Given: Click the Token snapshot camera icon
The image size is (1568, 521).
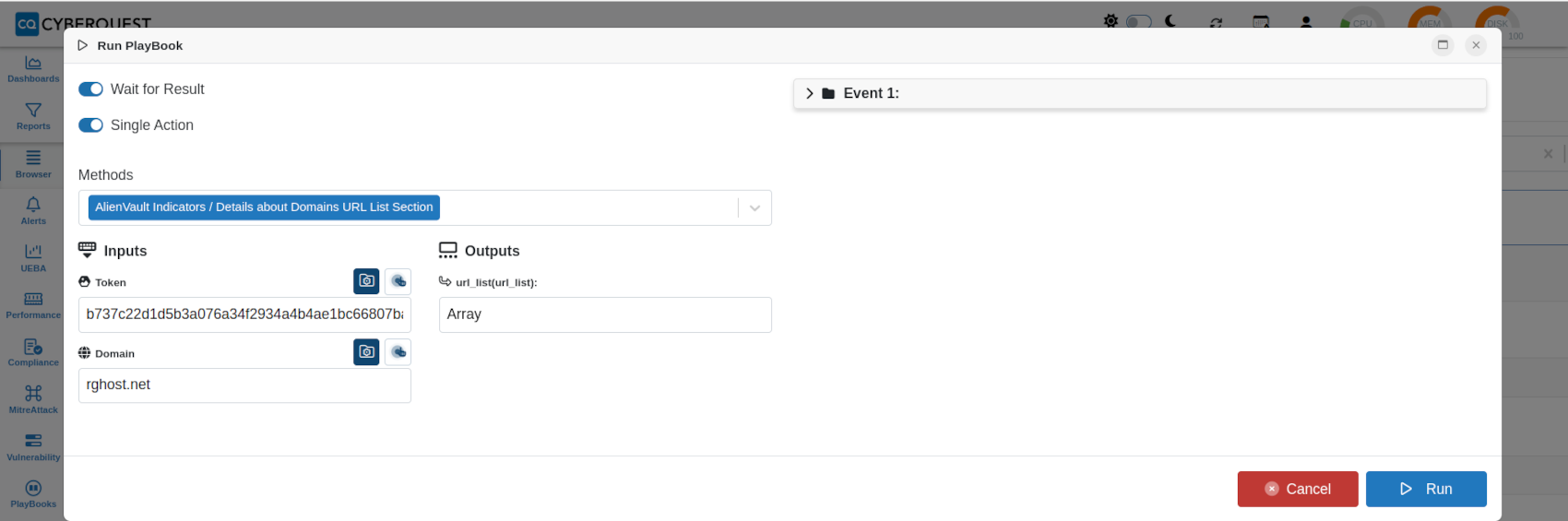Looking at the screenshot, I should click(x=366, y=281).
